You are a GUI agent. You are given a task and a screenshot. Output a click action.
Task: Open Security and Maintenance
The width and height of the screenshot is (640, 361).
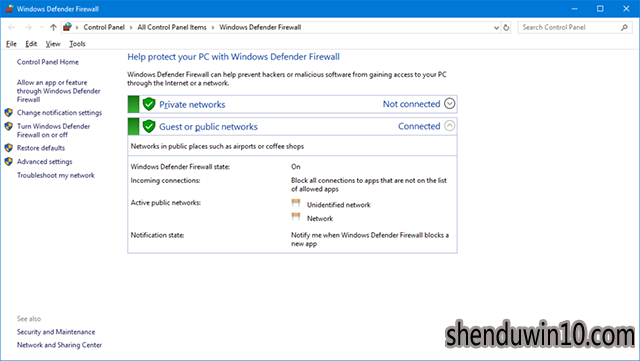(x=56, y=332)
